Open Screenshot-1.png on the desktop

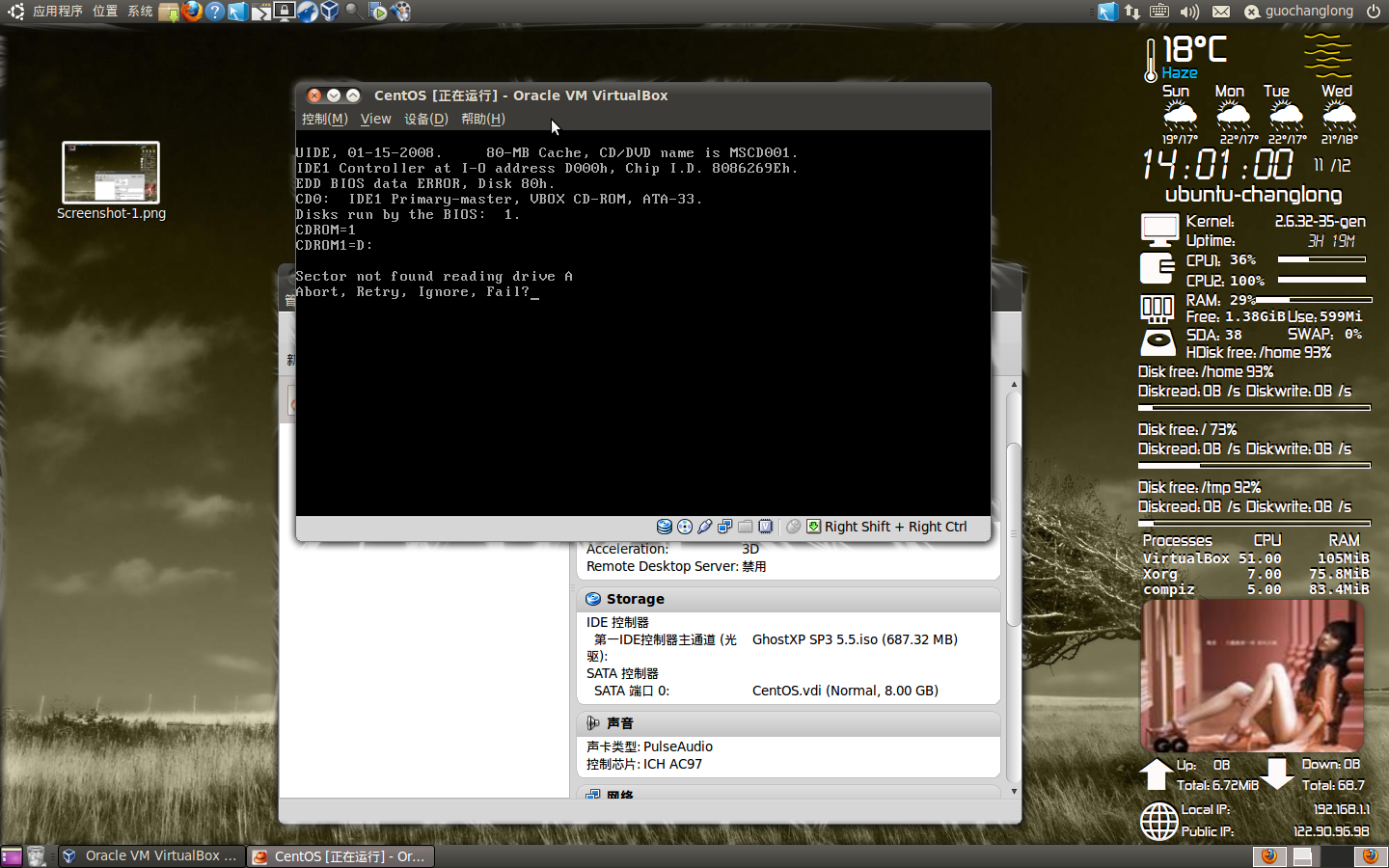click(x=111, y=181)
